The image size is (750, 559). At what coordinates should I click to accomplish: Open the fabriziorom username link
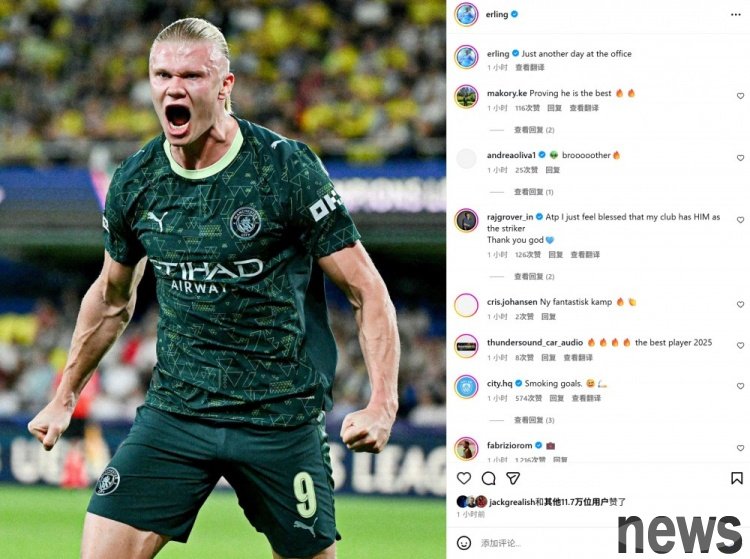pos(509,445)
